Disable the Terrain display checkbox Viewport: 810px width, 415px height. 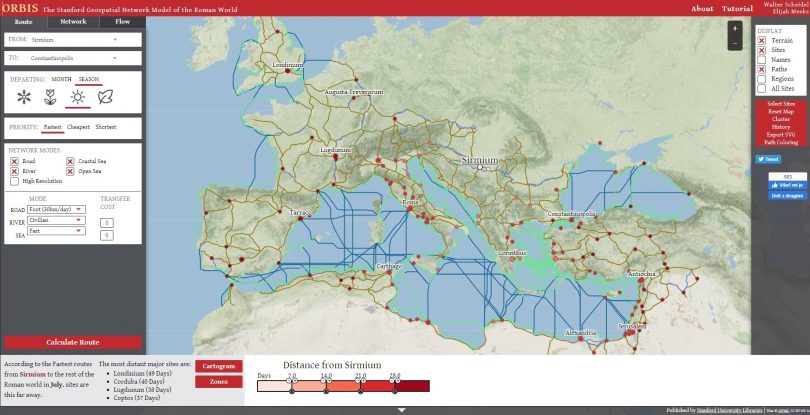pyautogui.click(x=762, y=40)
